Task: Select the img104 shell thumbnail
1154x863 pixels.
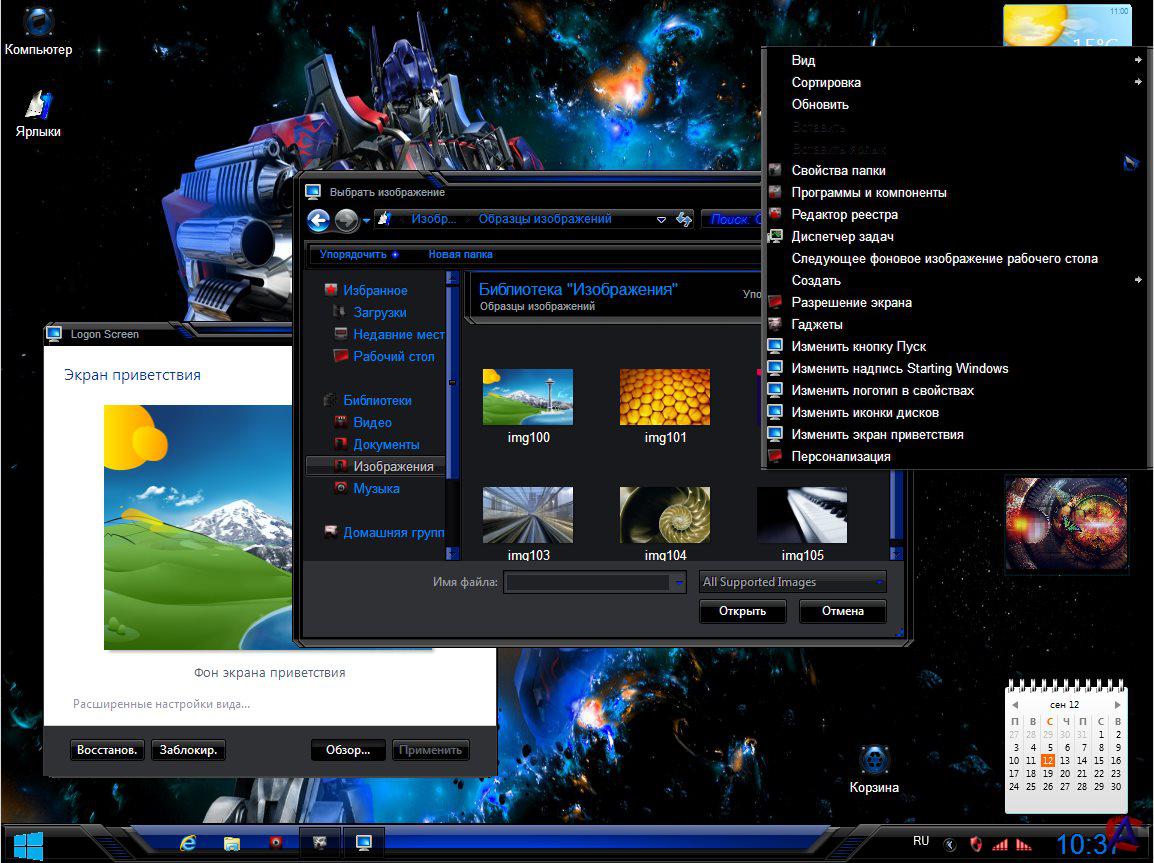Action: coord(665,522)
